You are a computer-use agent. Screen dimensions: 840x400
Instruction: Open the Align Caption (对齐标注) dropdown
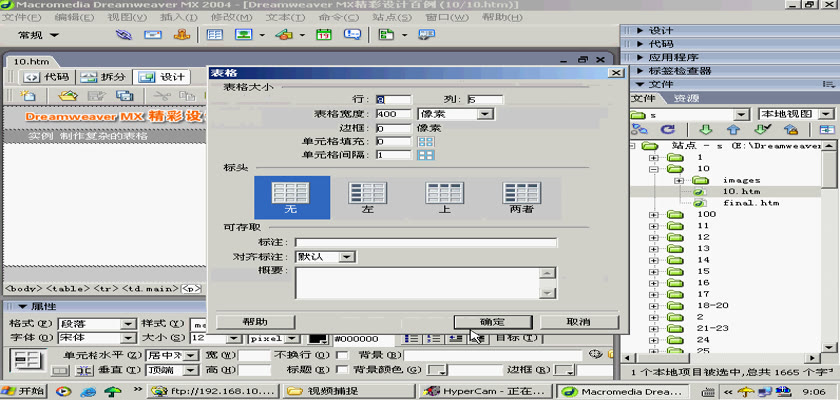point(347,257)
